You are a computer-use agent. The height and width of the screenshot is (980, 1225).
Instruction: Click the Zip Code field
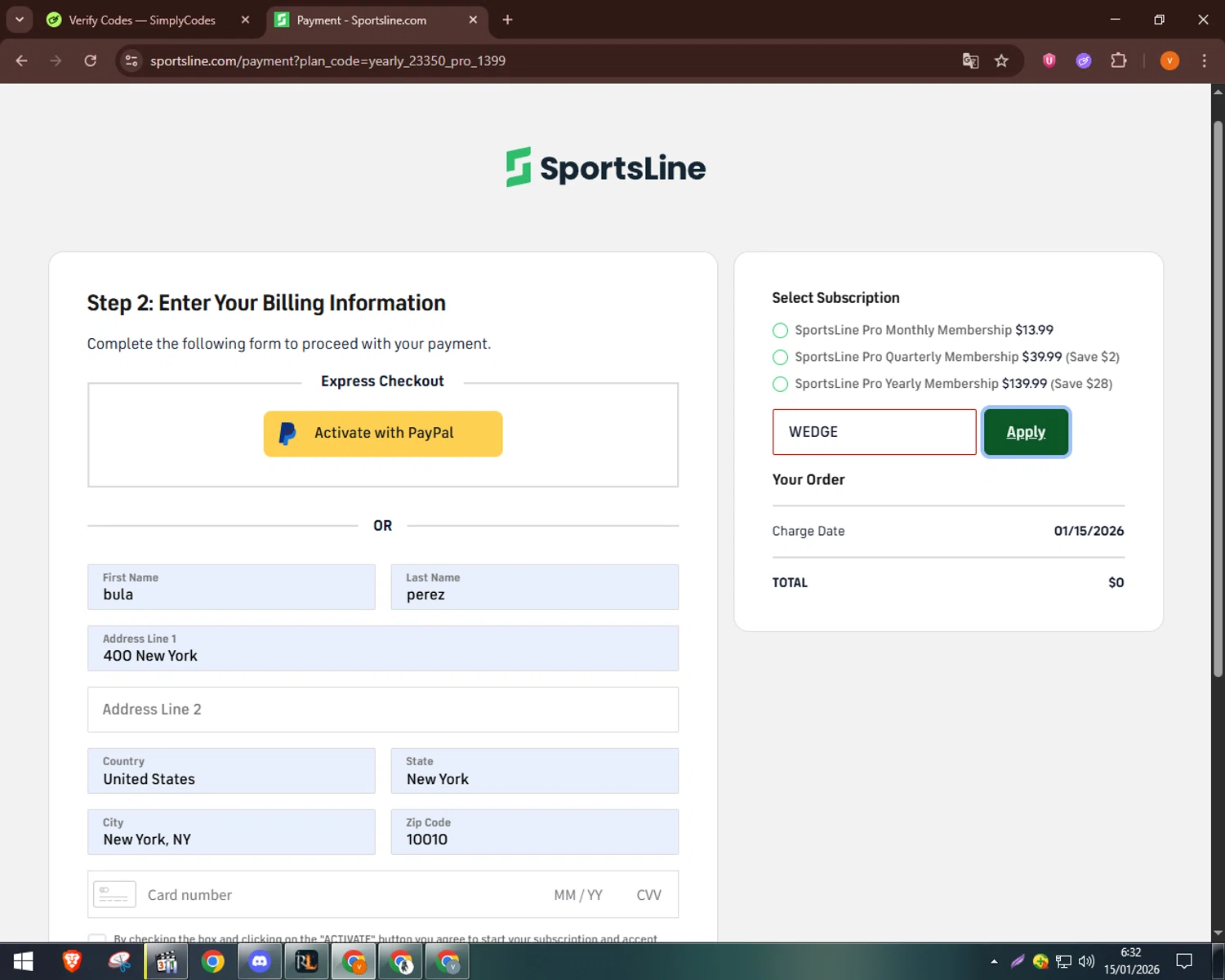(x=535, y=832)
